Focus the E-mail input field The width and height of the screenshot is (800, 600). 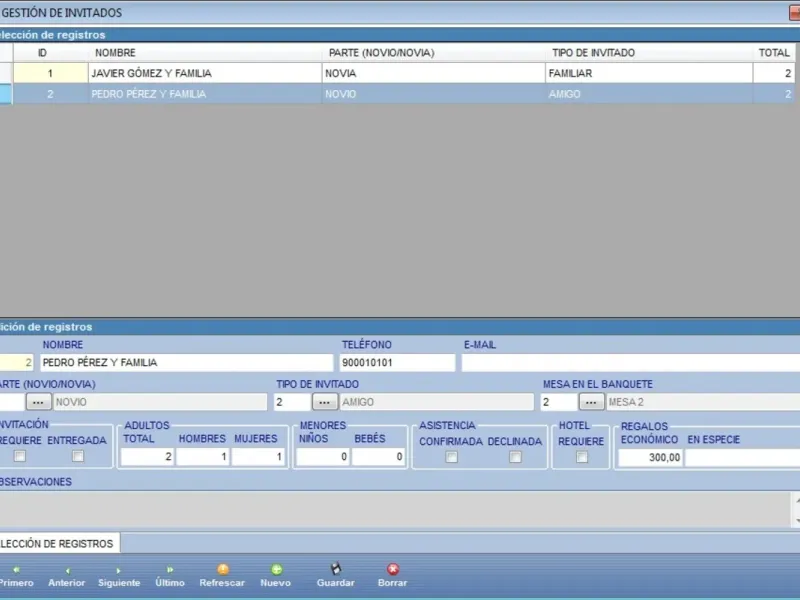pos(631,363)
